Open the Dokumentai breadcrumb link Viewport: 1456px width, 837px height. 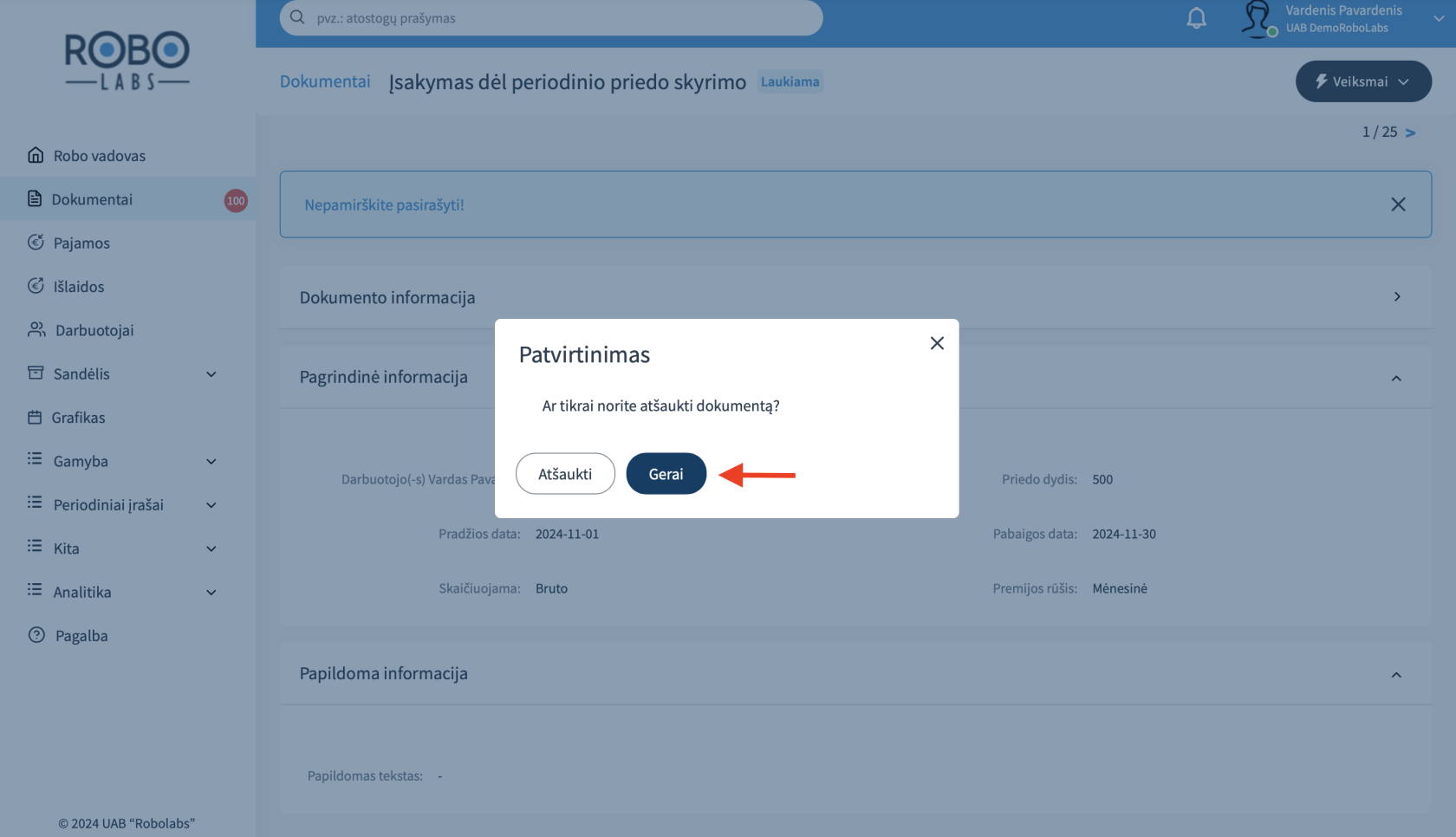tap(325, 81)
